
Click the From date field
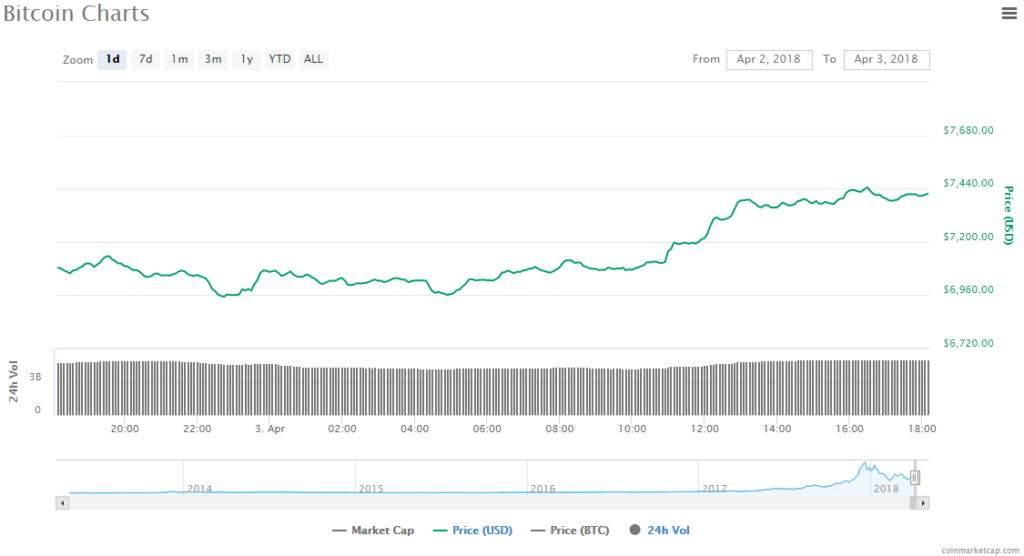tap(769, 59)
